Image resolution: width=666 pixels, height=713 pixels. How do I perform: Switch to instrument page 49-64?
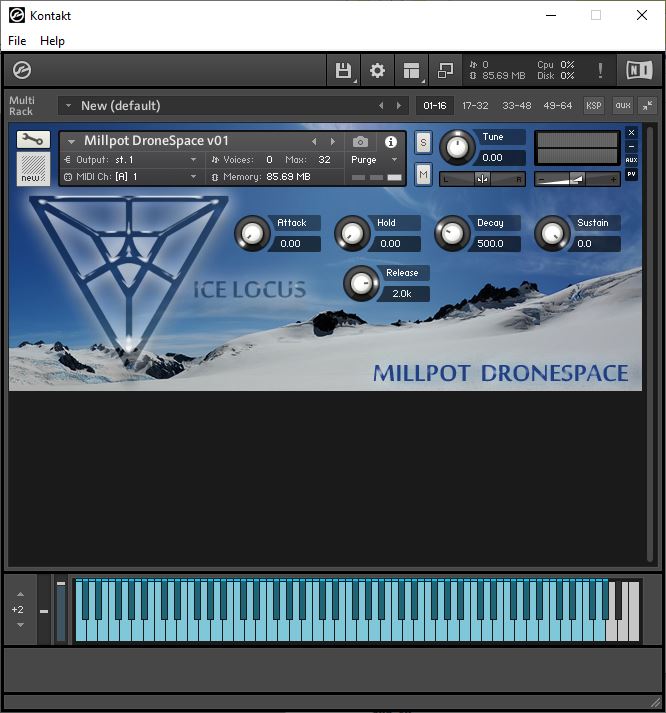558,105
